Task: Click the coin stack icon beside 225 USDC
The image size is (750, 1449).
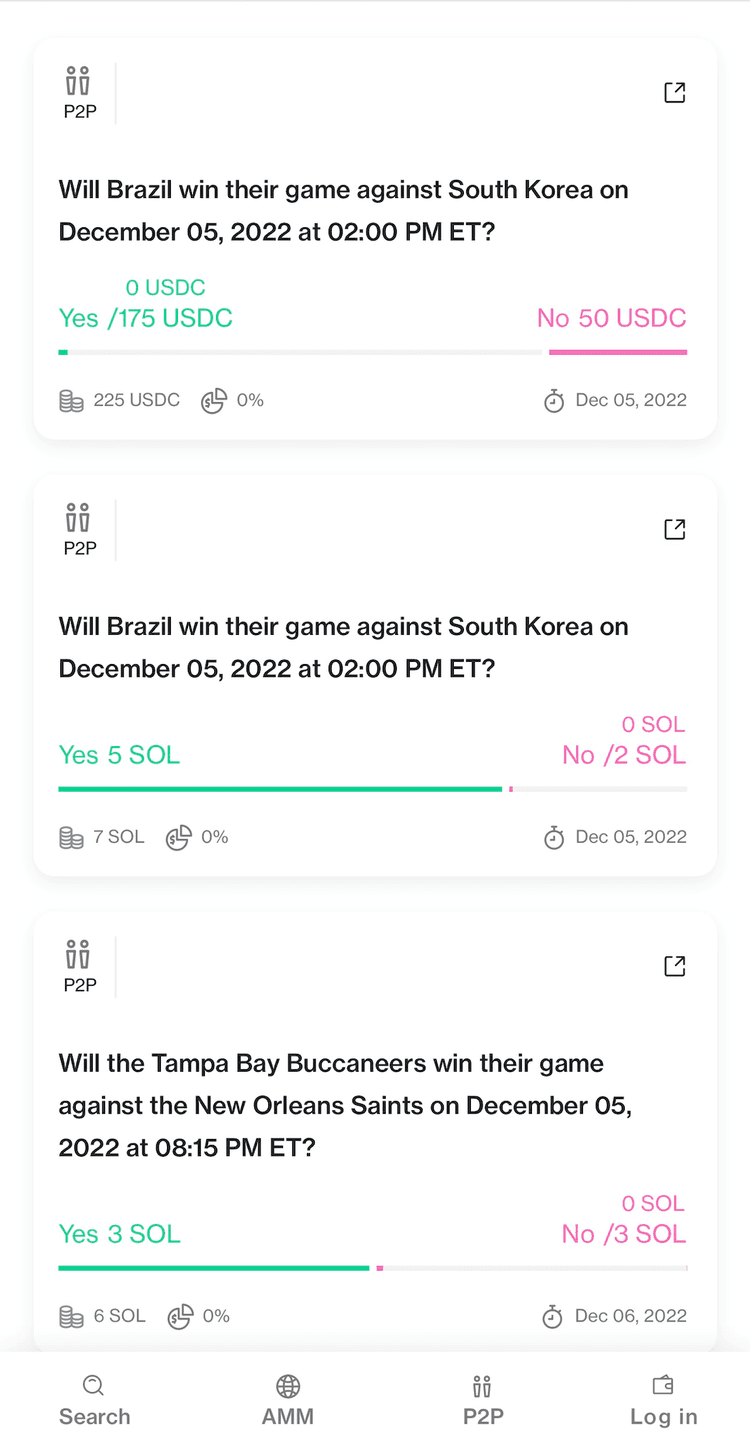Action: 71,401
